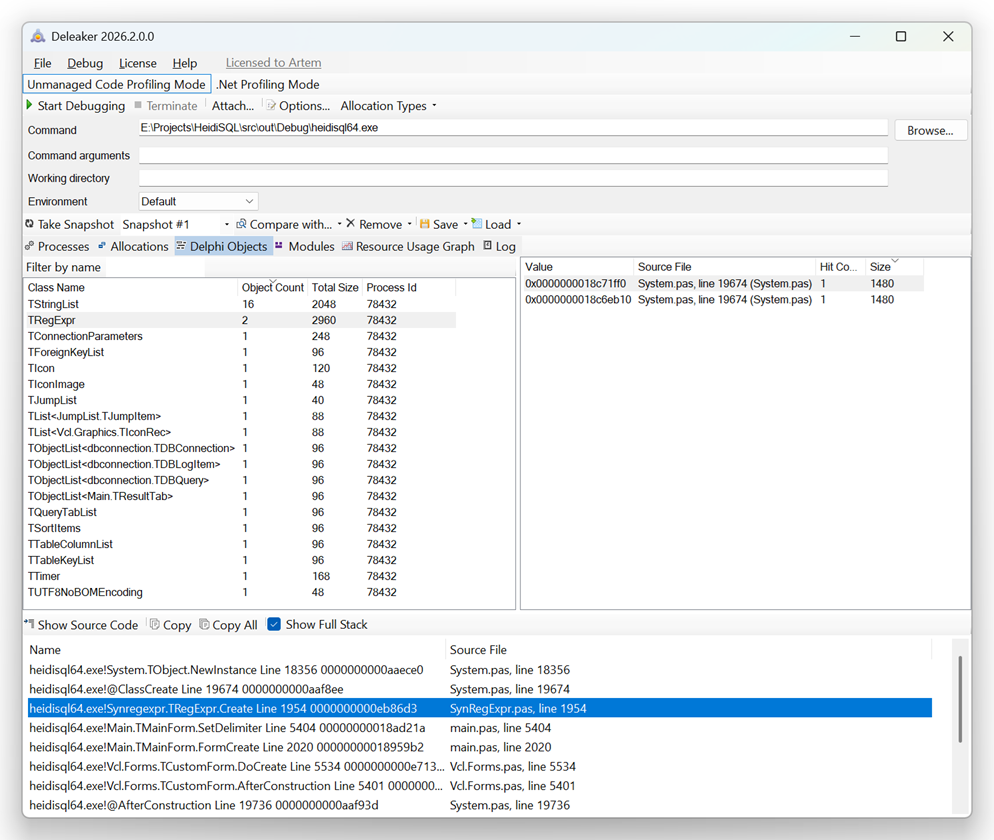
Task: Click the Start Debugging play icon
Action: pyautogui.click(x=29, y=105)
